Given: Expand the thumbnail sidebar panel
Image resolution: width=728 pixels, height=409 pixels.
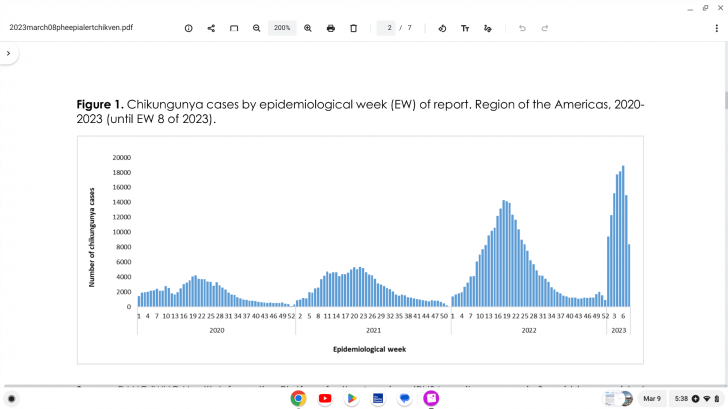Looking at the screenshot, I should coord(8,53).
